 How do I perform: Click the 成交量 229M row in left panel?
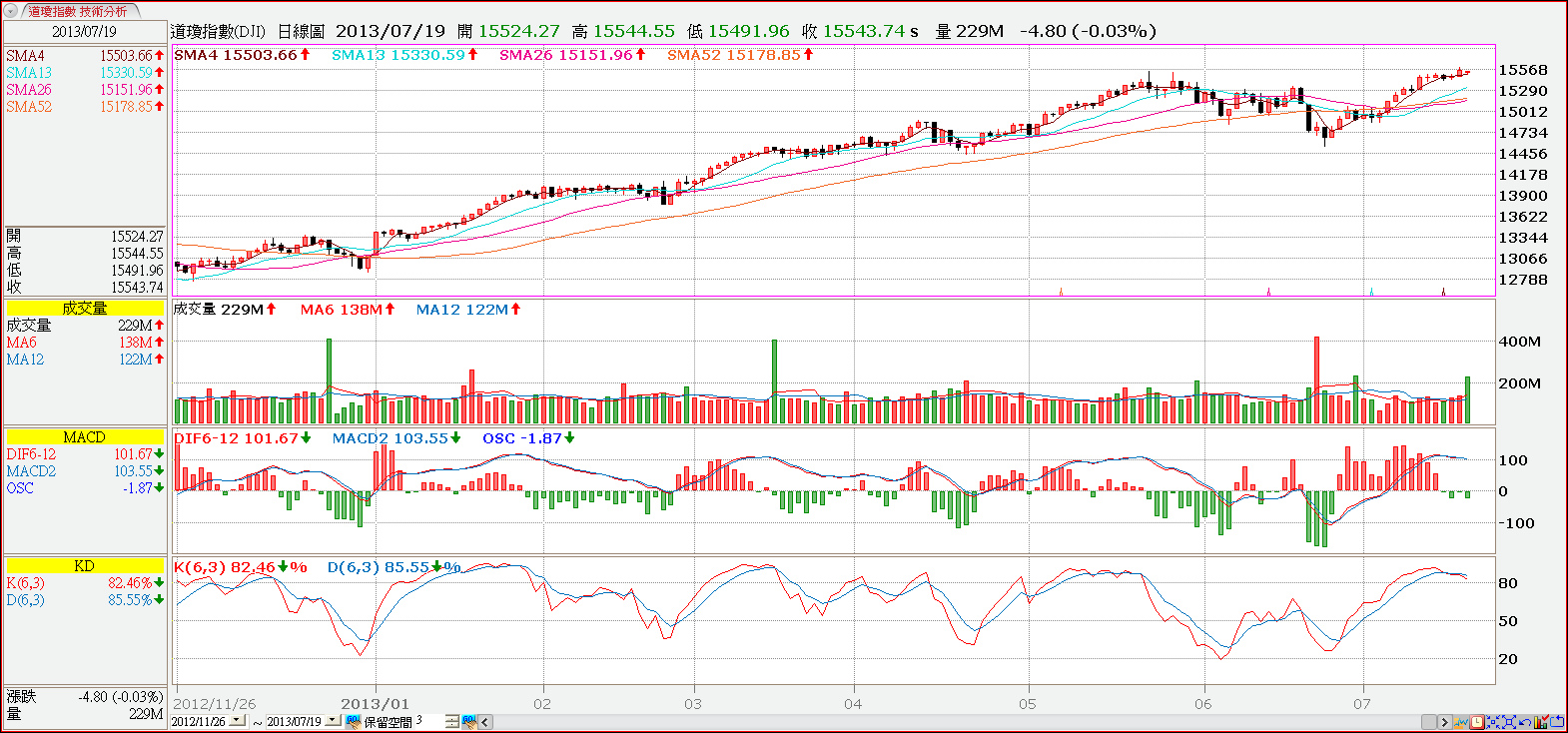click(84, 326)
